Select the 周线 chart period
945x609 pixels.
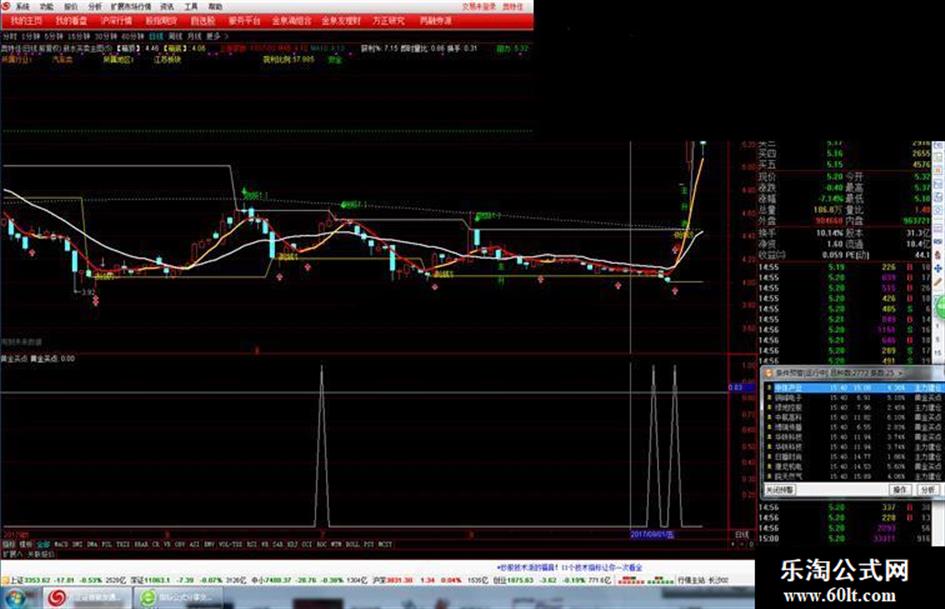pos(175,36)
